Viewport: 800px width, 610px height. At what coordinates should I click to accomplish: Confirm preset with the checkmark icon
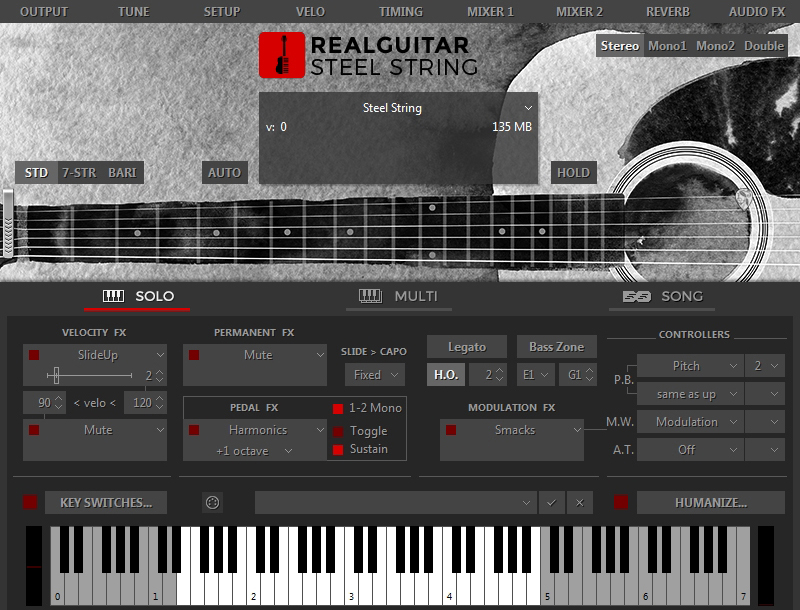(x=552, y=503)
